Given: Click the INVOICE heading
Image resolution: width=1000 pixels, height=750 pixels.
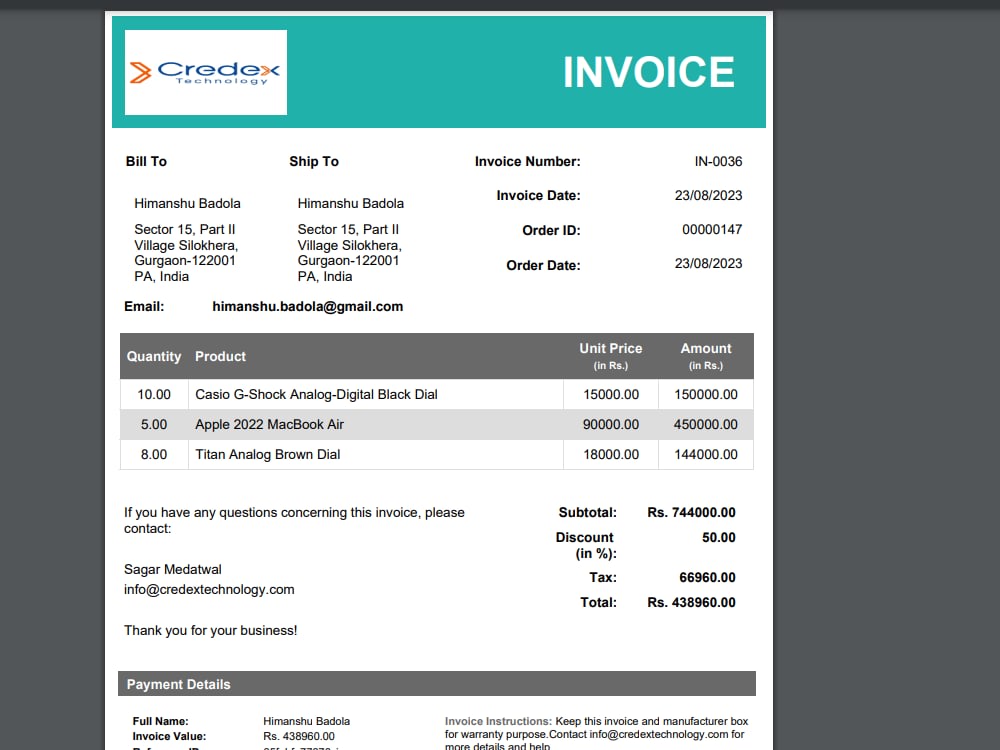Looking at the screenshot, I should 649,72.
